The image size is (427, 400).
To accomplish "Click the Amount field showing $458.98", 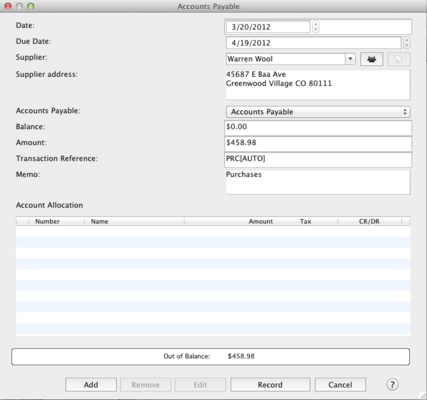I will point(318,144).
